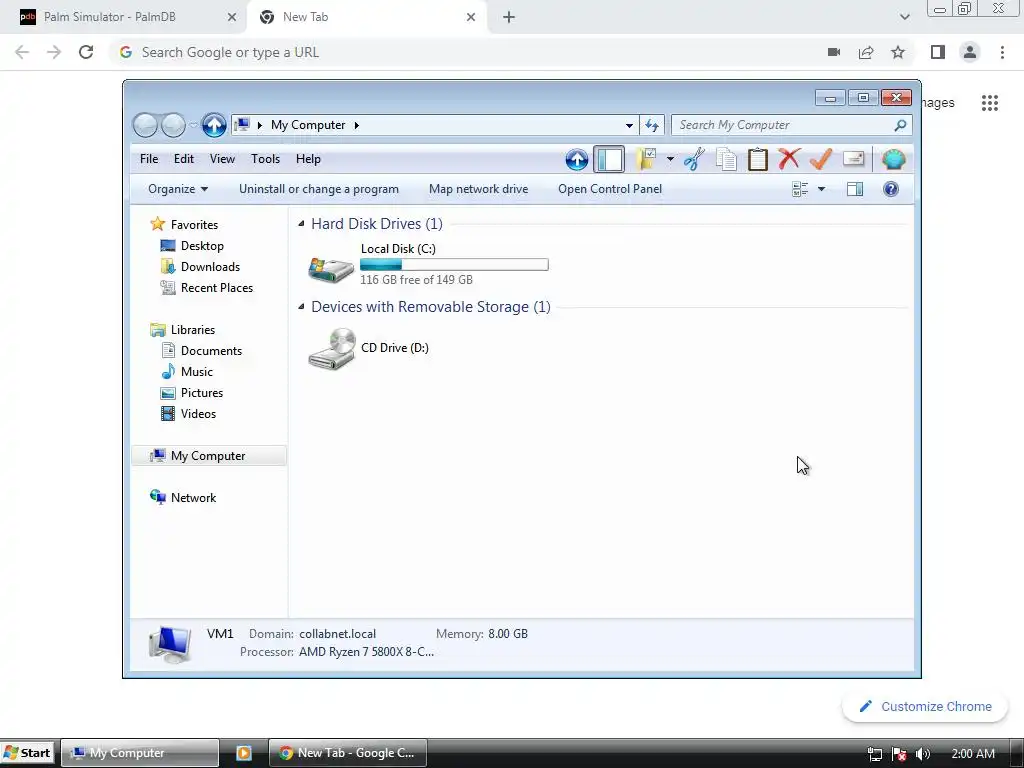Click Map network drive
1024x768 pixels.
pos(478,189)
